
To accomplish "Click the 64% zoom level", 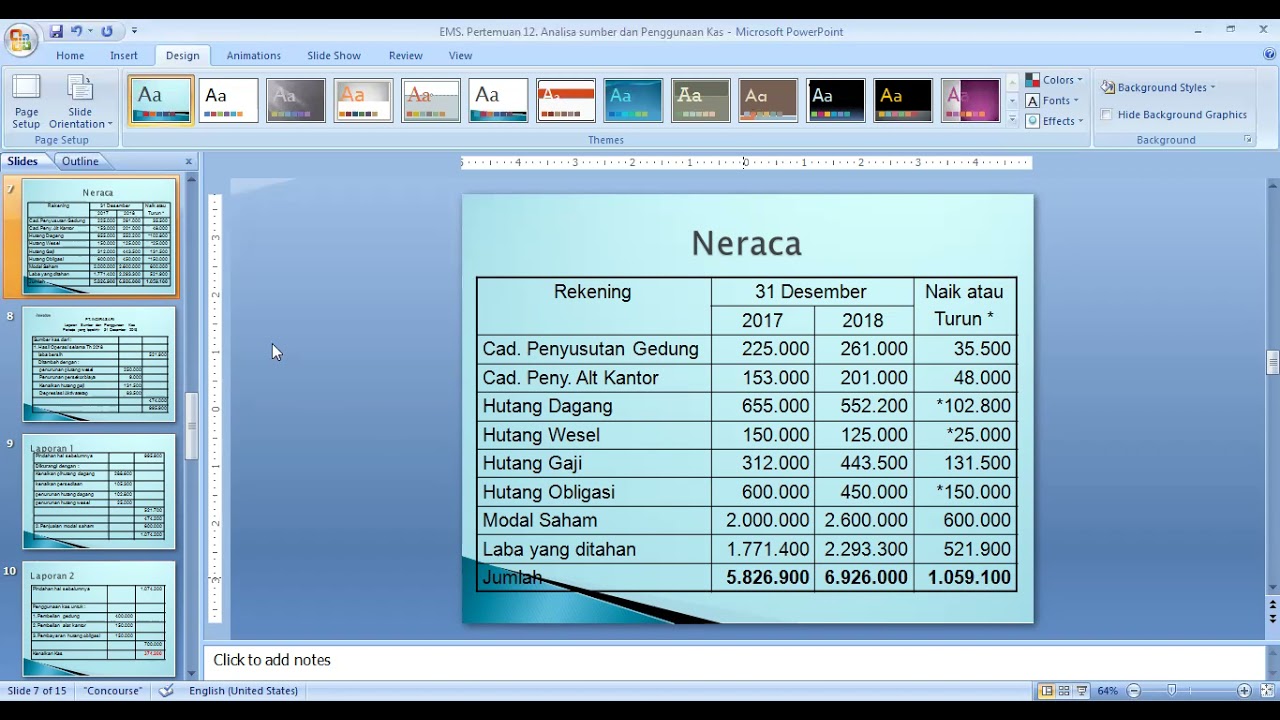I will [1108, 691].
